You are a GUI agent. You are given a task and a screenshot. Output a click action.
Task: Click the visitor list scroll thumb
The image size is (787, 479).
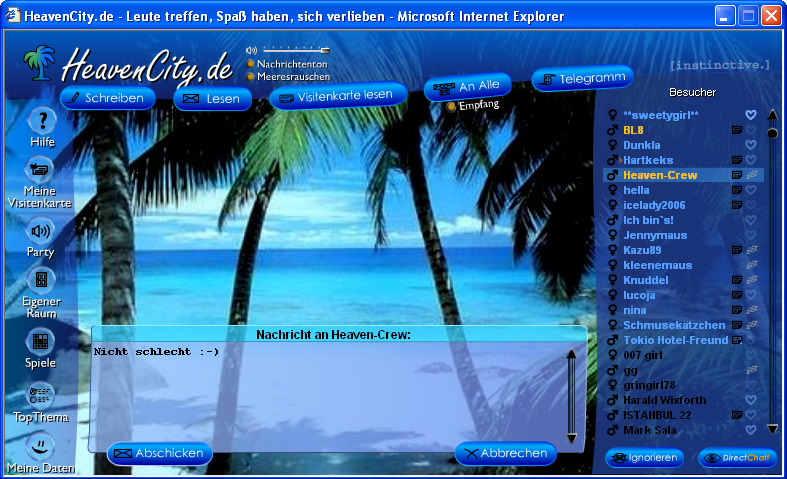tap(772, 133)
